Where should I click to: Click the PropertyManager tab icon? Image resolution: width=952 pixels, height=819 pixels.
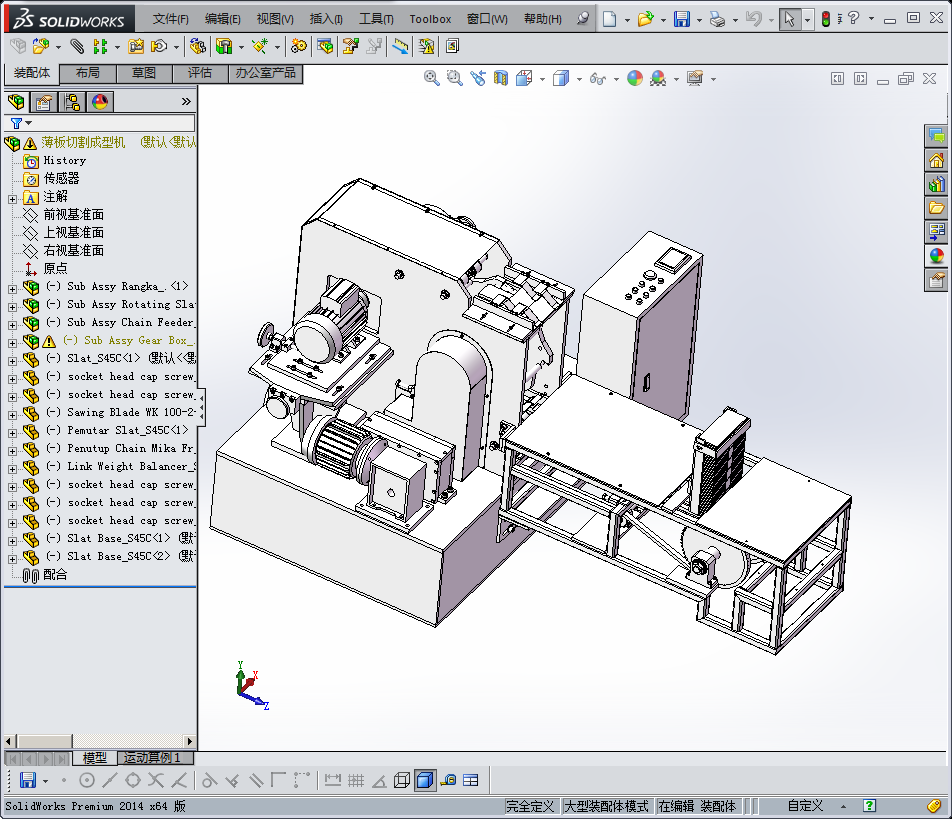click(x=44, y=102)
